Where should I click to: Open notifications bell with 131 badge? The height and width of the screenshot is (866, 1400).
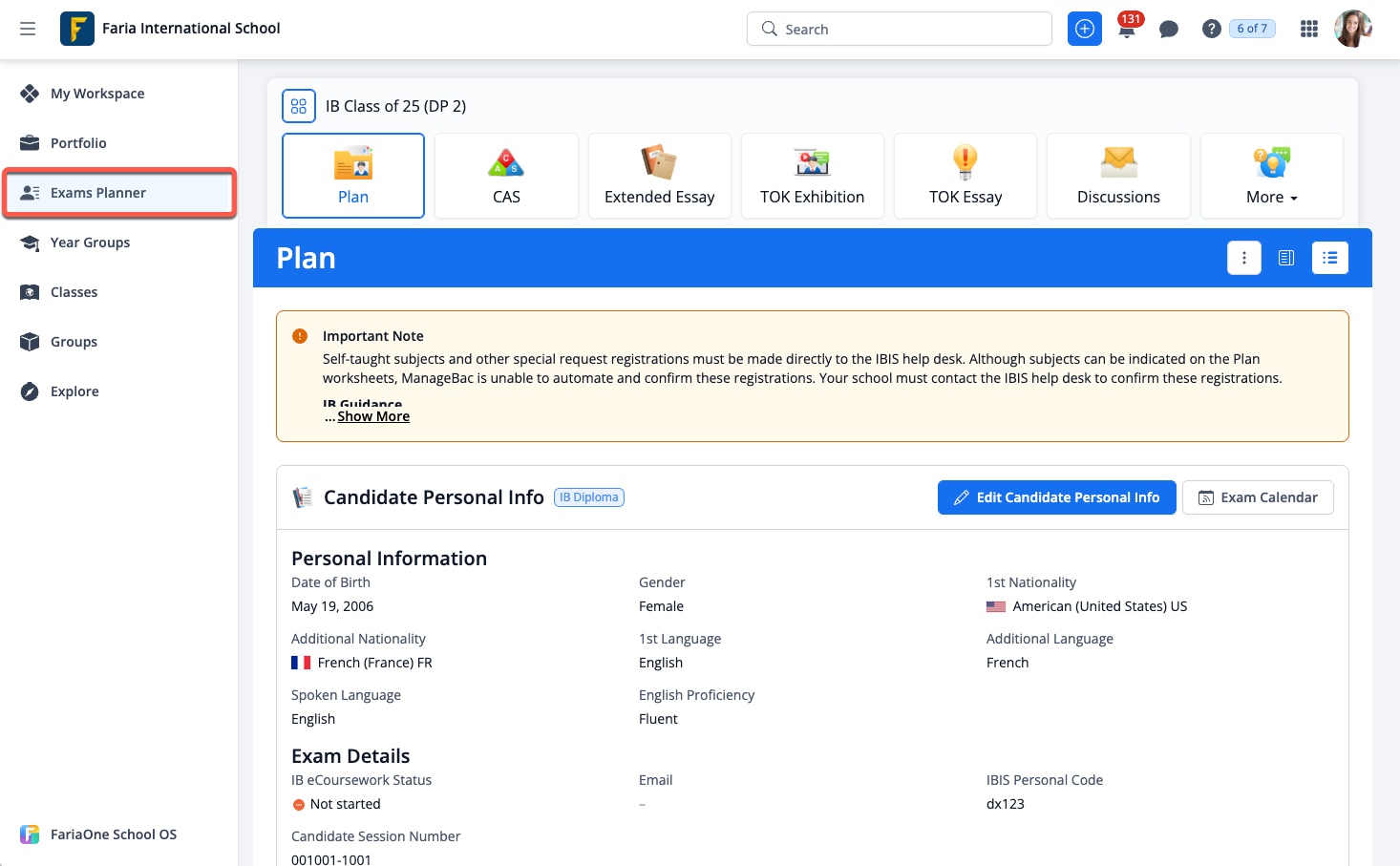coord(1127,29)
